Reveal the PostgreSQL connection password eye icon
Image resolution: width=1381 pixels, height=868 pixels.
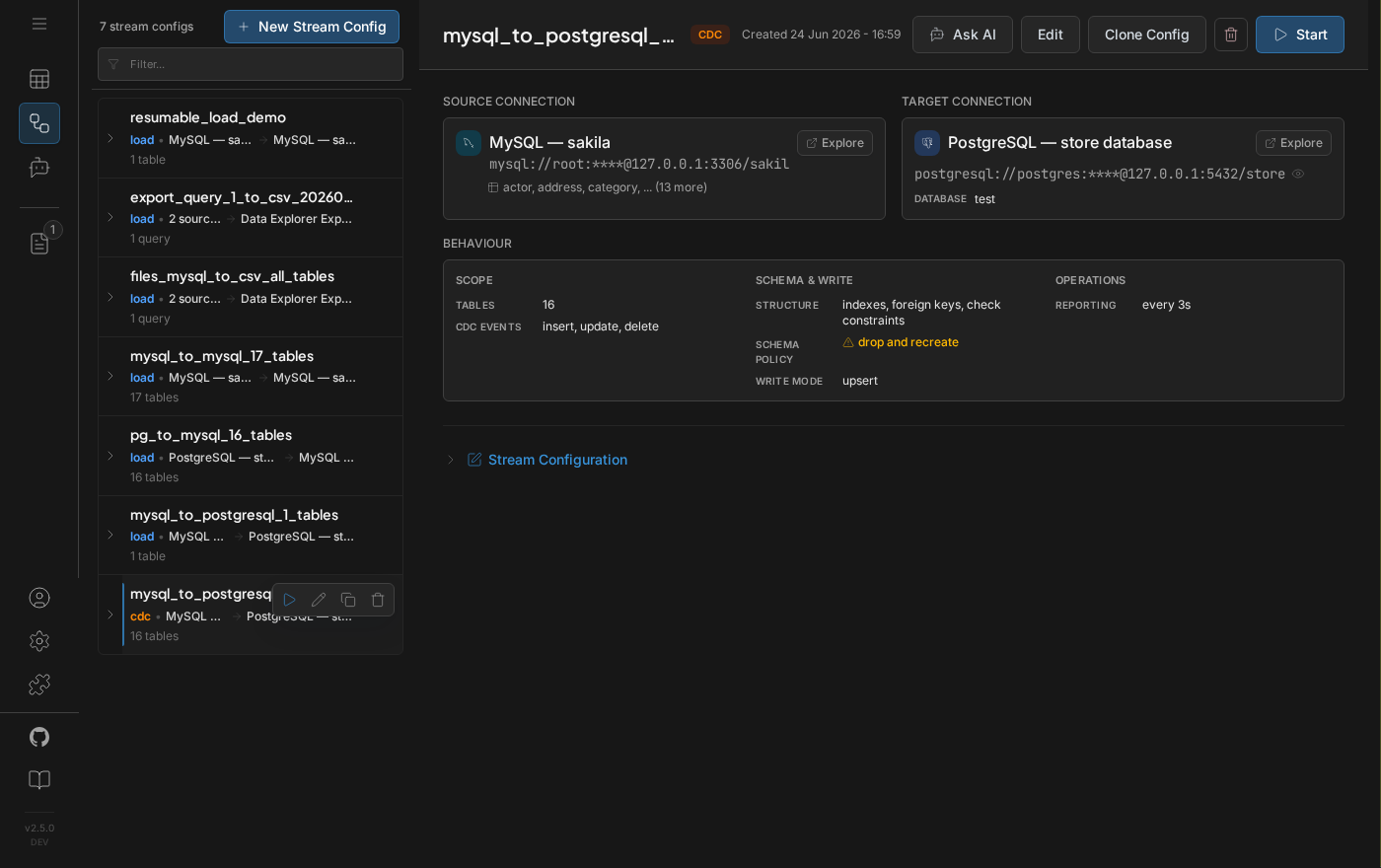pos(1298,174)
